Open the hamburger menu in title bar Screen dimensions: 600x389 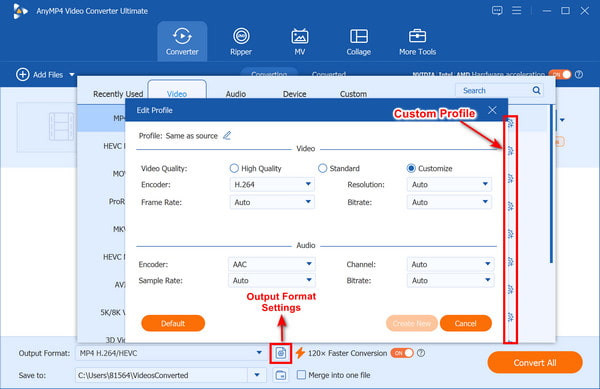point(517,10)
